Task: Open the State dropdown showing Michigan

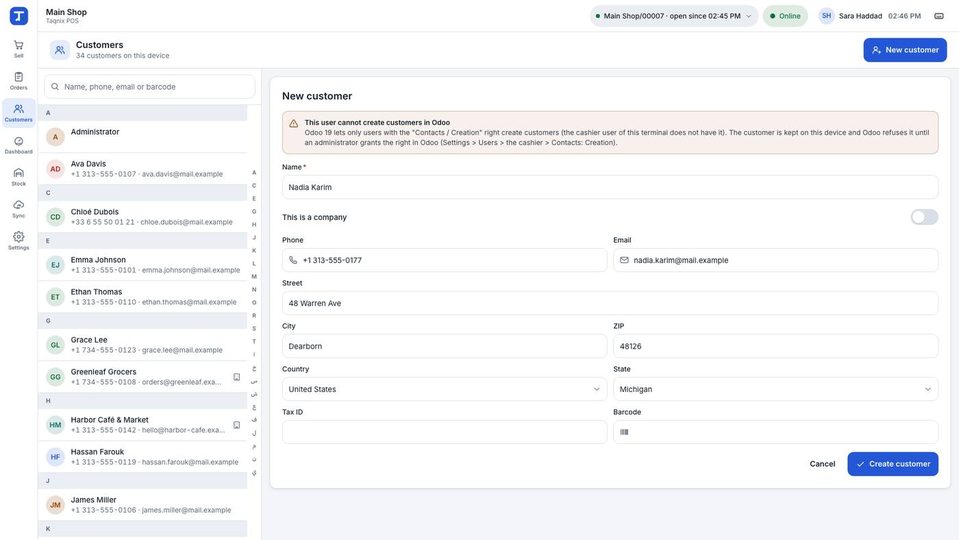Action: tap(776, 389)
